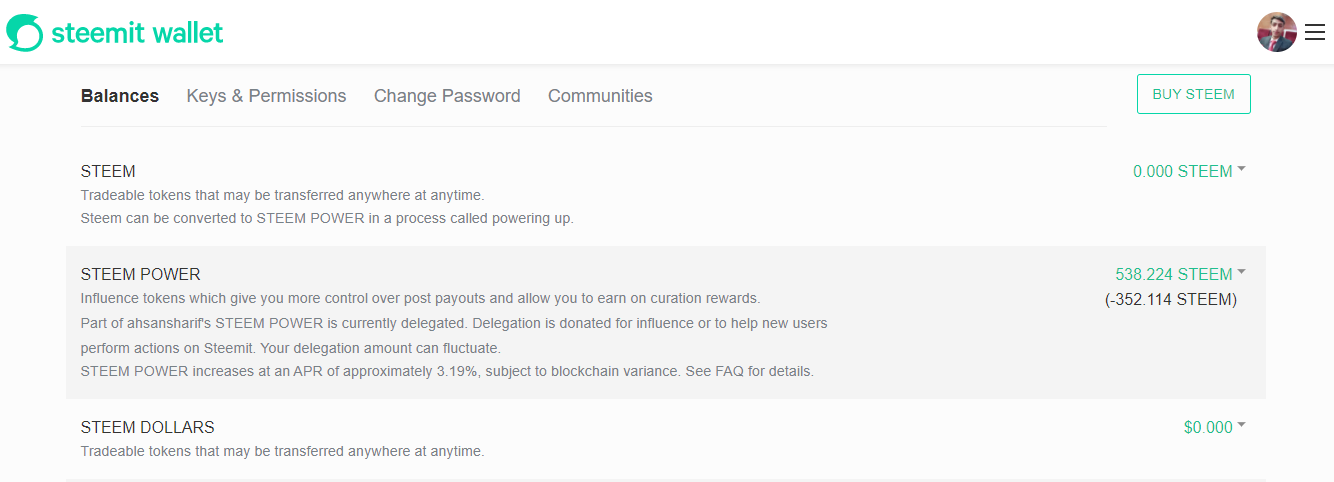Click the STEEM section heading
This screenshot has height=482, width=1334.
pyautogui.click(x=108, y=172)
